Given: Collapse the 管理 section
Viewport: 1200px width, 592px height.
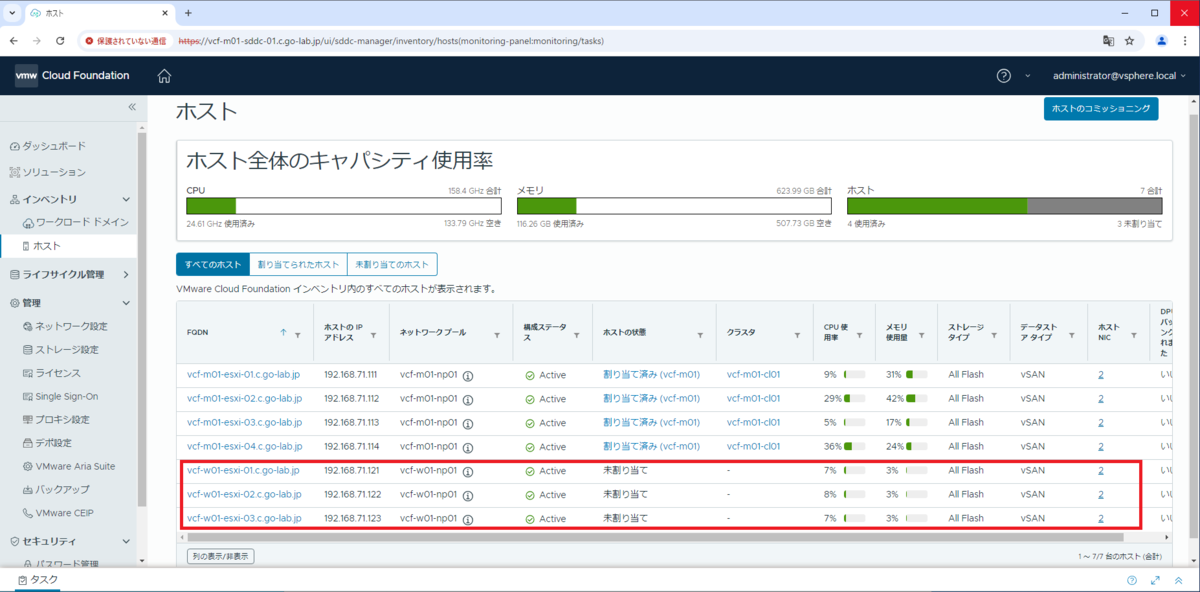Looking at the screenshot, I should coord(126,302).
